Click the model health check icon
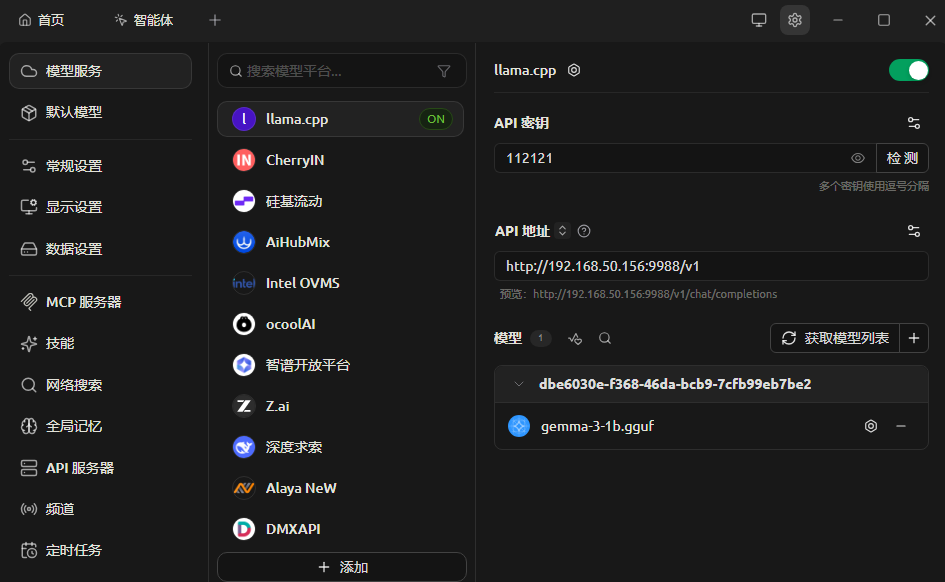This screenshot has width=945, height=582. (575, 339)
